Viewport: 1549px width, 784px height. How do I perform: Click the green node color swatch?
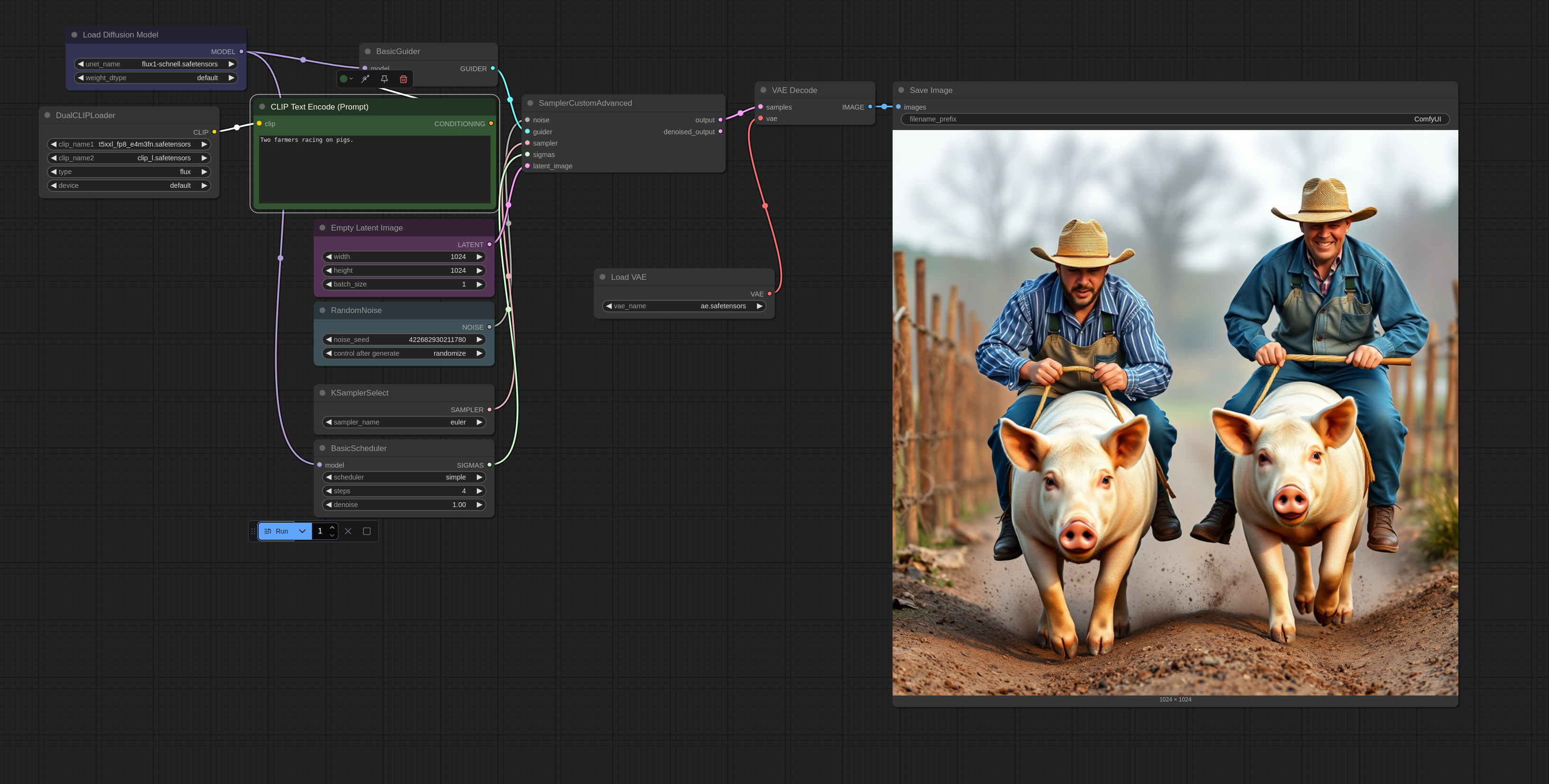[x=344, y=79]
